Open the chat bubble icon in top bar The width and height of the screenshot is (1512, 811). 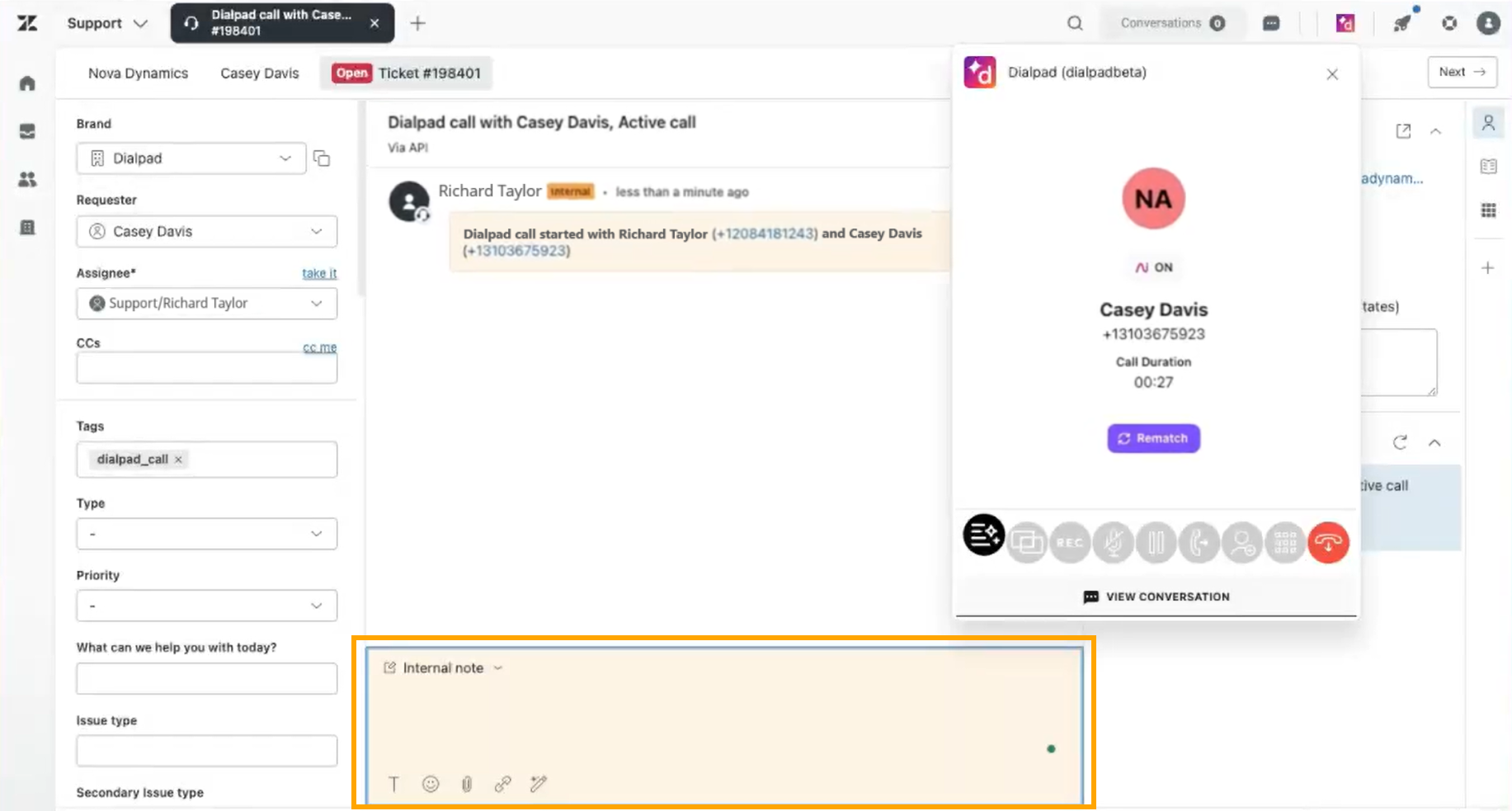click(1271, 23)
